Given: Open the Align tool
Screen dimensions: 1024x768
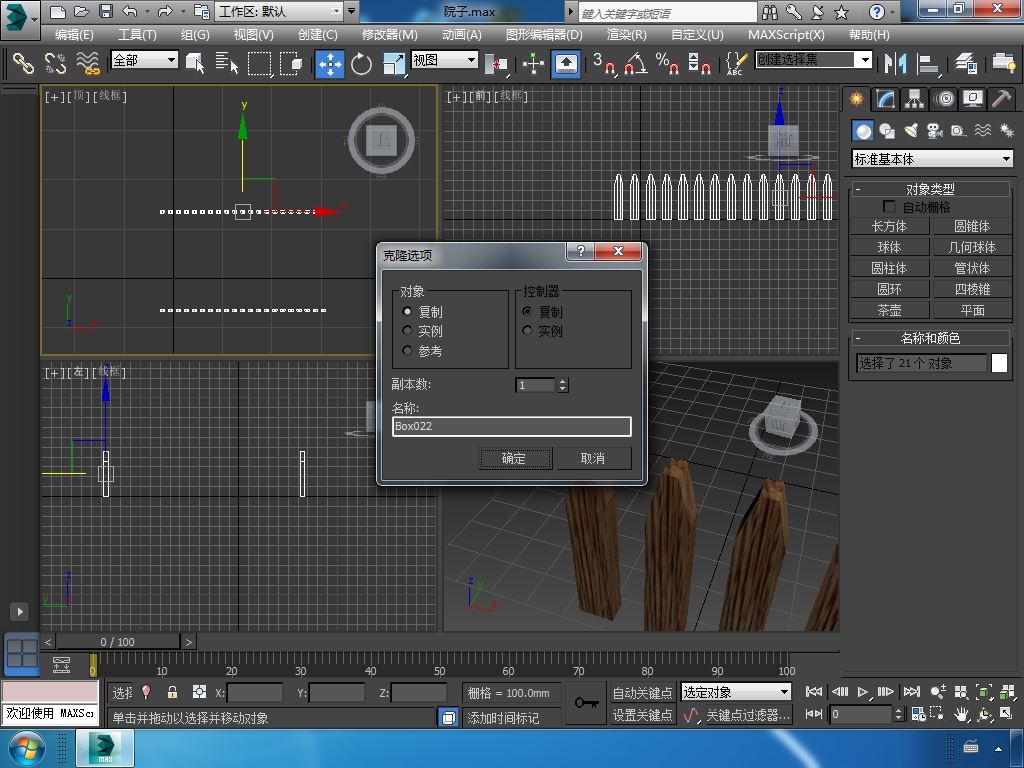Looking at the screenshot, I should click(x=927, y=63).
